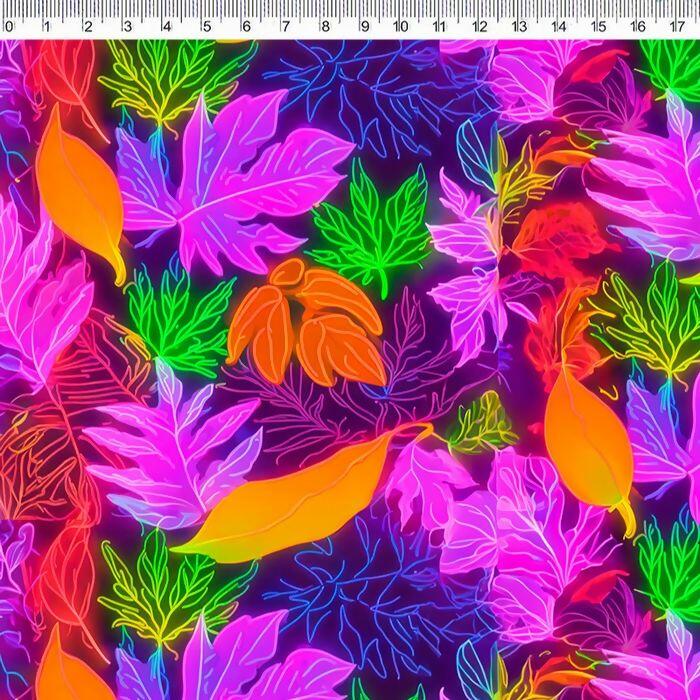Viewport: 700px width, 700px height.
Task: Select the number 12 on the ruler
Action: tap(480, 27)
